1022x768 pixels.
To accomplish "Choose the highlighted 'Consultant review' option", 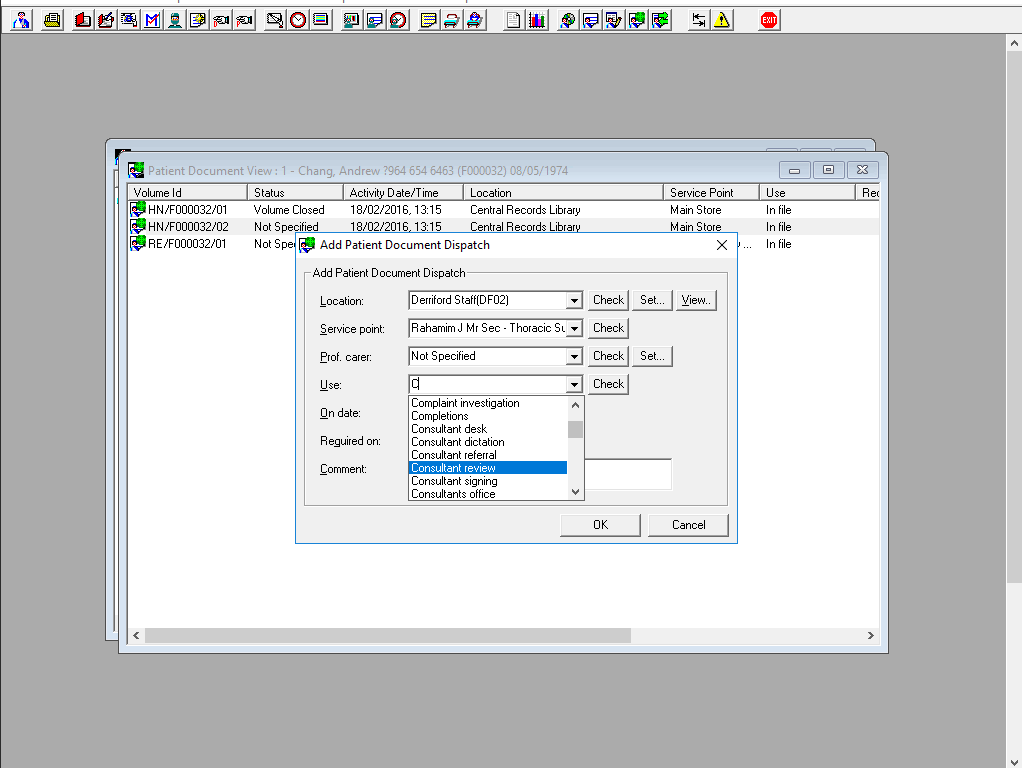I will [488, 468].
